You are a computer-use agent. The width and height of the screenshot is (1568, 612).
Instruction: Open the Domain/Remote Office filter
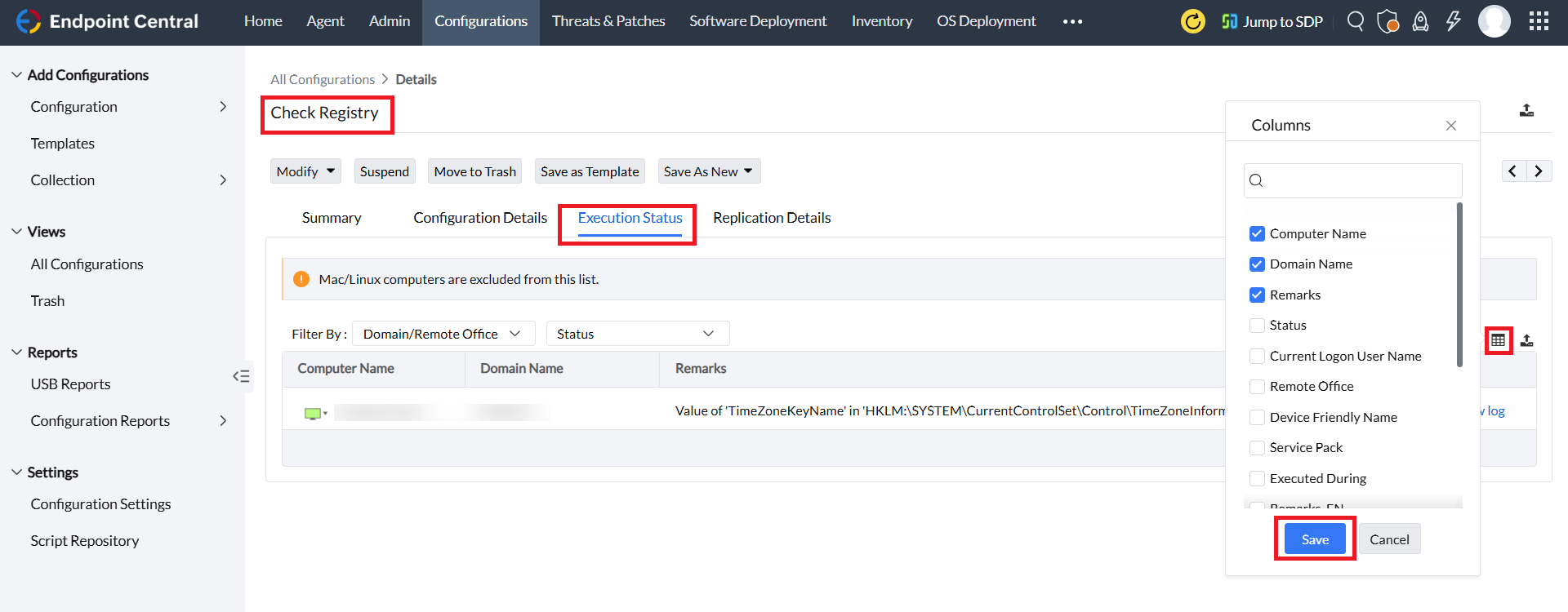point(443,334)
